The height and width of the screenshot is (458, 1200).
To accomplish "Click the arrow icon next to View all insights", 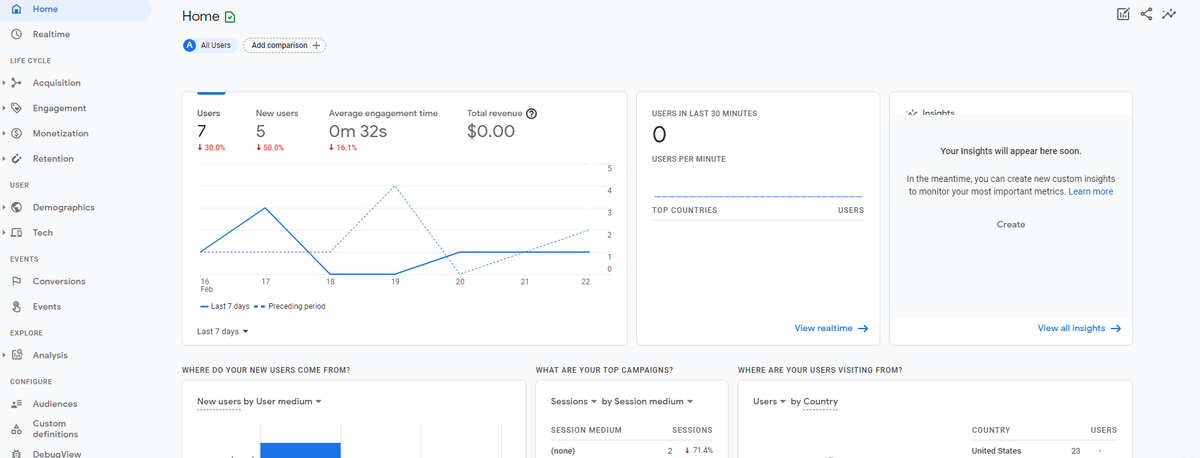I will pyautogui.click(x=1116, y=328).
